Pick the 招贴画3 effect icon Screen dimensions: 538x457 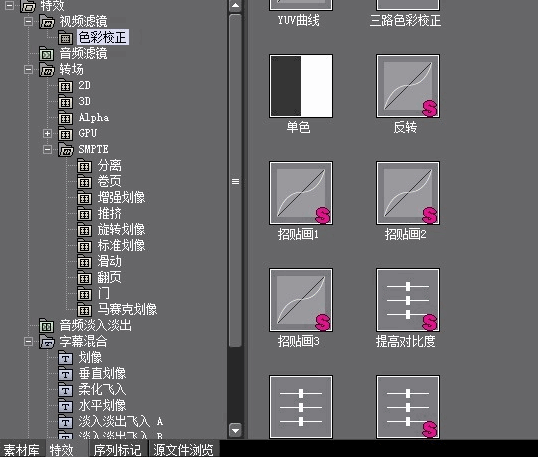[301, 300]
